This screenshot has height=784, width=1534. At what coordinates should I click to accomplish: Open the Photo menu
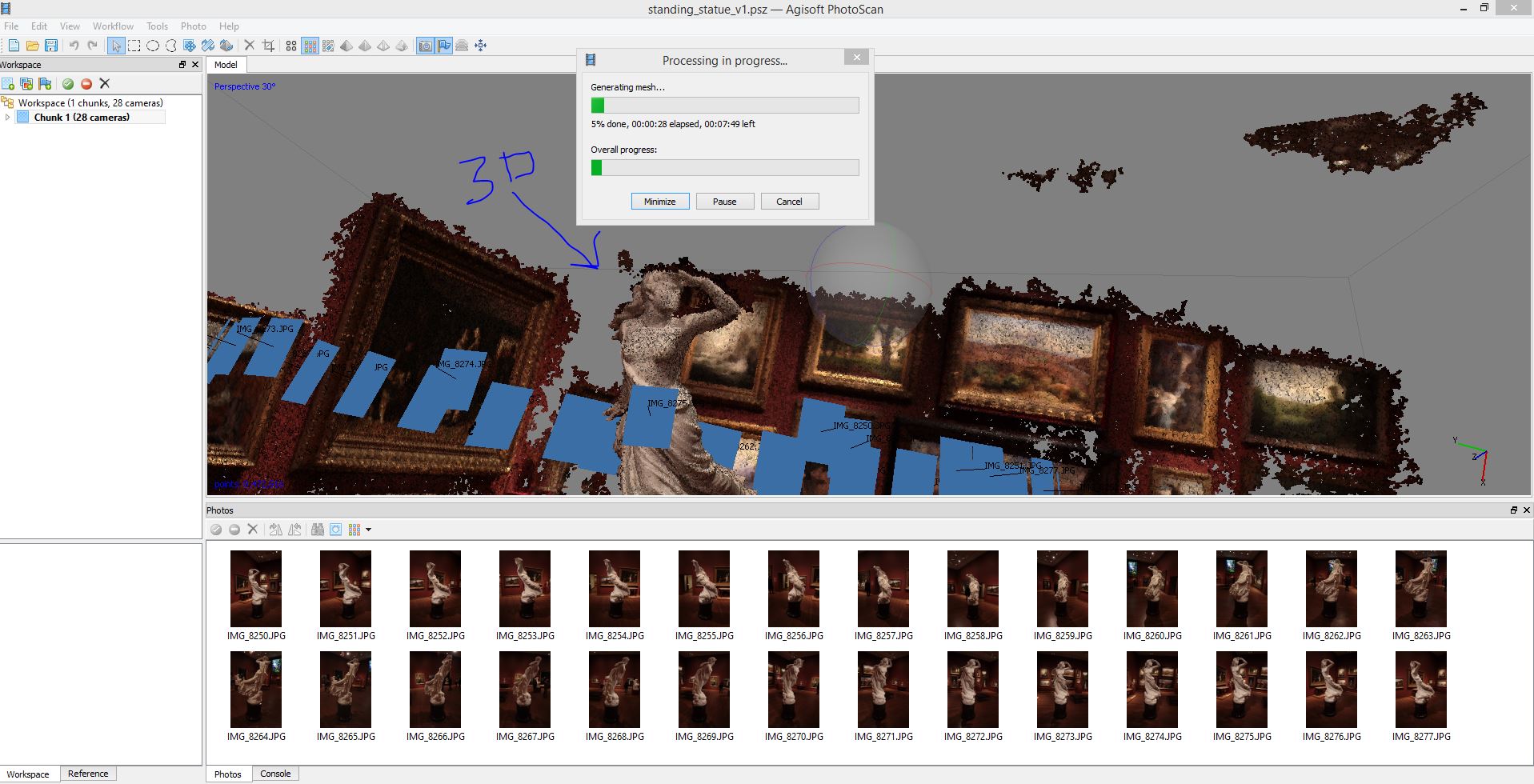[x=193, y=26]
